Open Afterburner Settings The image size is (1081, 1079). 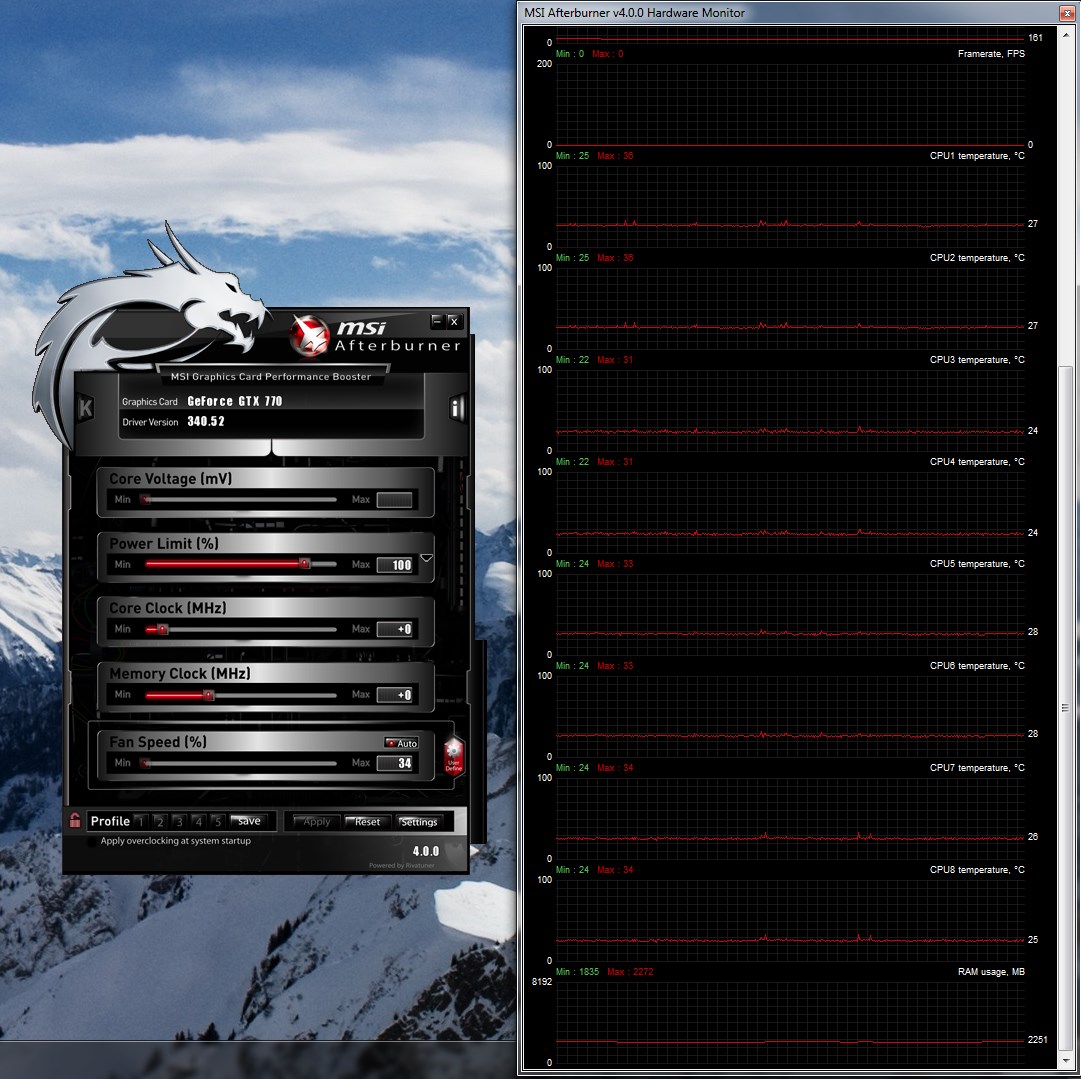419,822
